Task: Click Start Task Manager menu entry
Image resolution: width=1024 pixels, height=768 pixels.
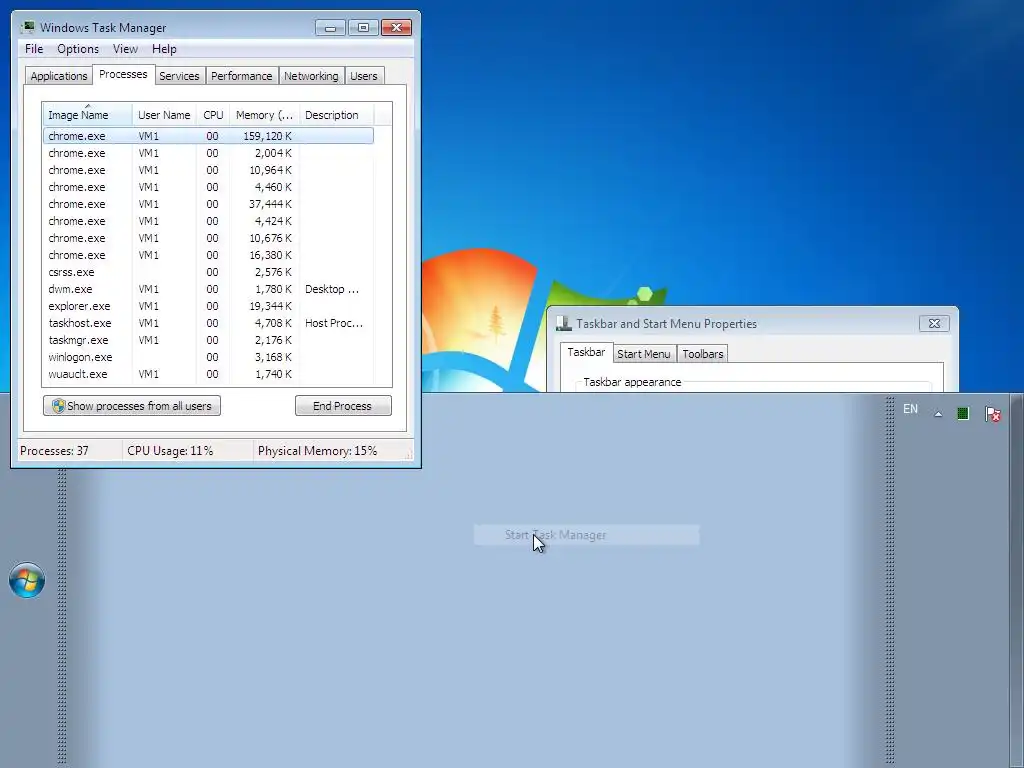Action: [586, 535]
